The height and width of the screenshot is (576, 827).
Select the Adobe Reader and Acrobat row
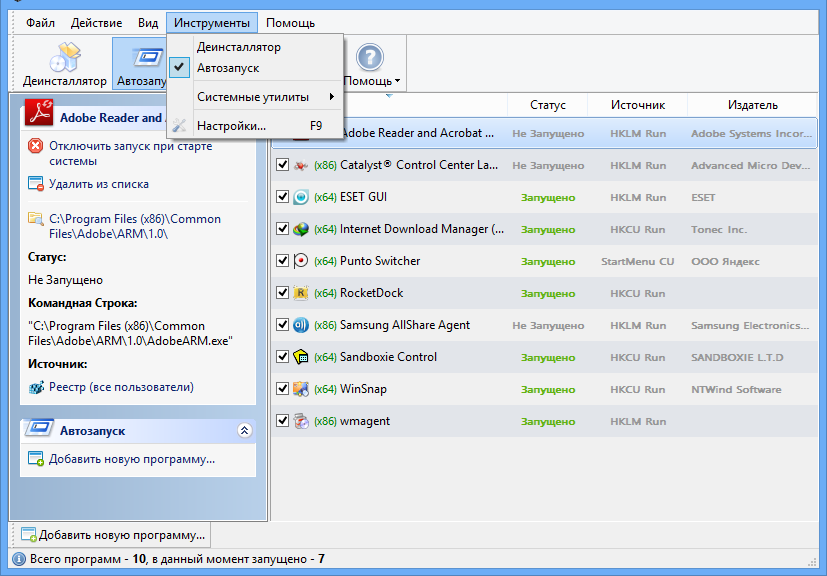[x=544, y=133]
